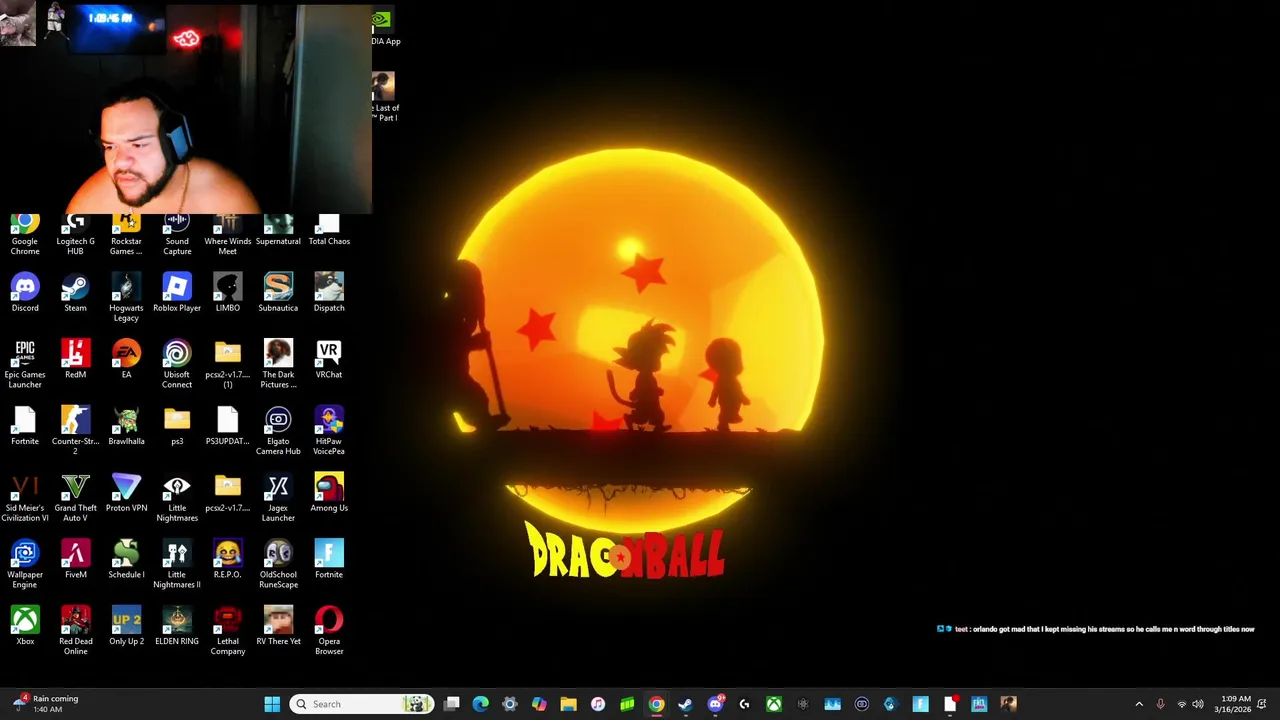Select the LIMBO desktop icon
This screenshot has width=1280, height=720.
point(228,293)
